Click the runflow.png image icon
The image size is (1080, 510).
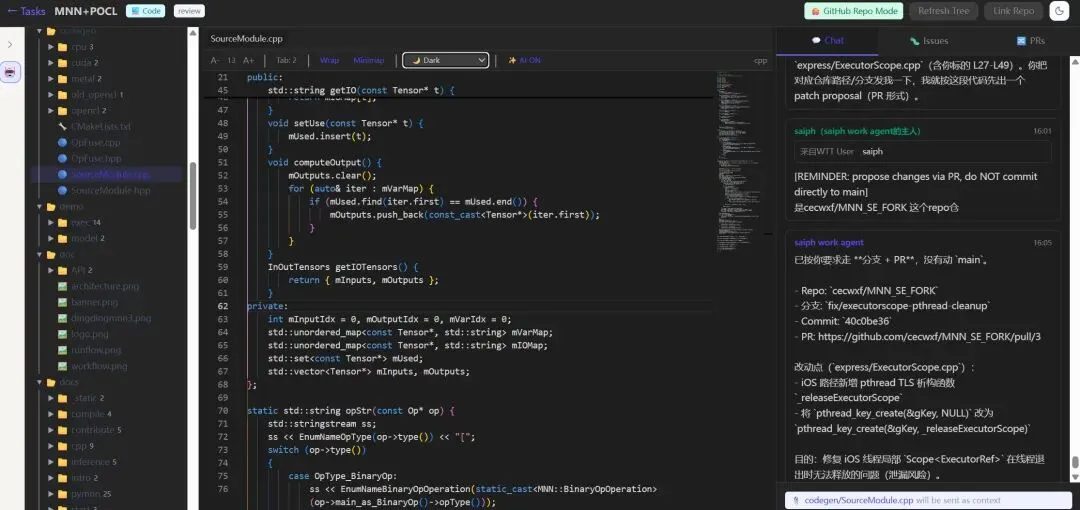(x=63, y=350)
